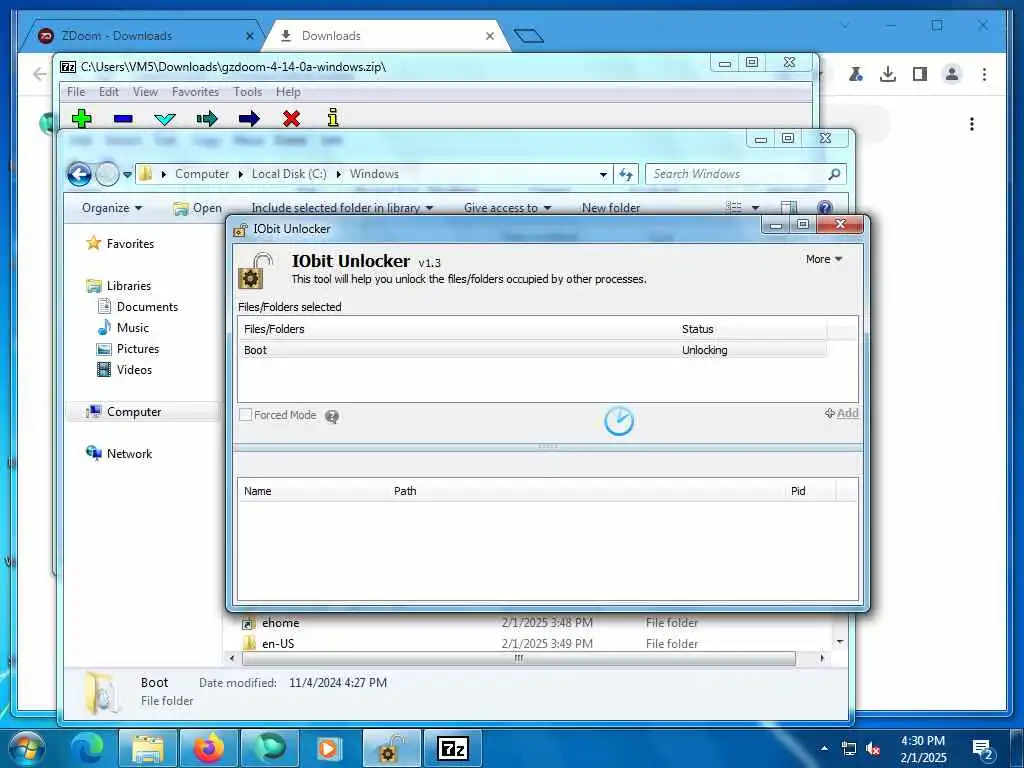
Task: Expand the Explorer address bar history dropdown
Action: (603, 174)
